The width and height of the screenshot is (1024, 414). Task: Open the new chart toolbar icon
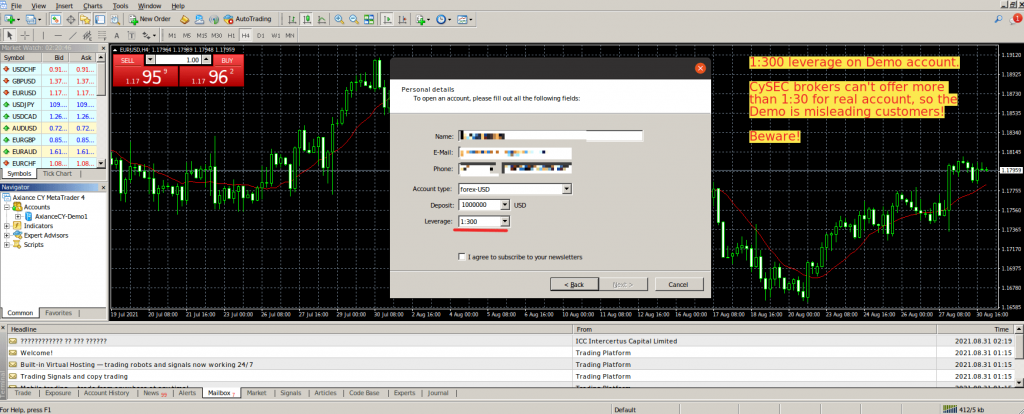pyautogui.click(x=12, y=19)
